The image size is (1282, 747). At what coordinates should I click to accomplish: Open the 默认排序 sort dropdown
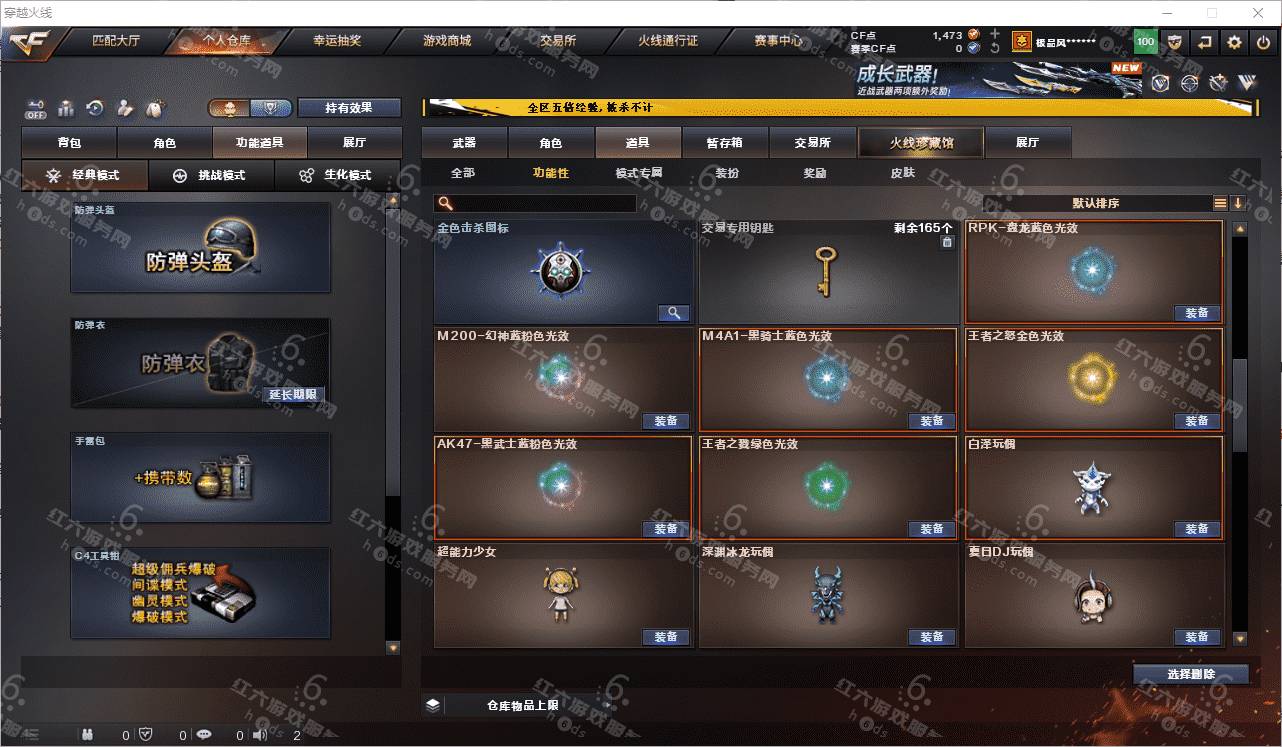[x=1096, y=203]
